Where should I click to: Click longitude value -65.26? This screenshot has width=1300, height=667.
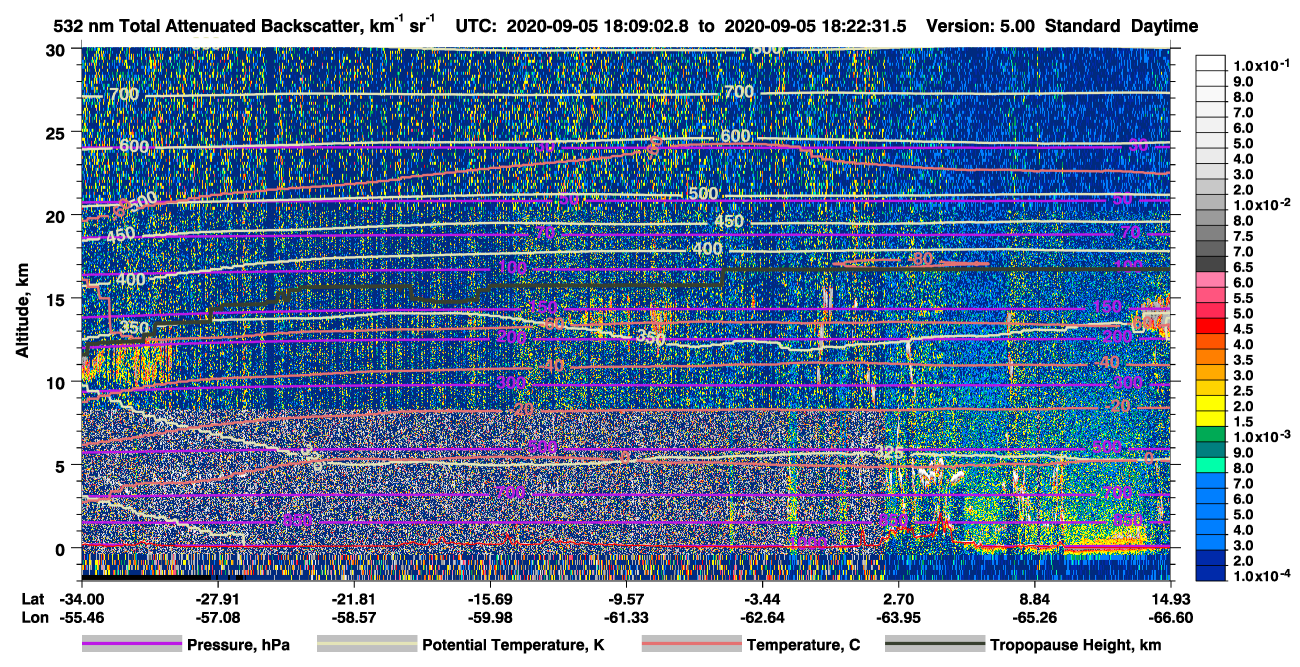click(x=1034, y=617)
